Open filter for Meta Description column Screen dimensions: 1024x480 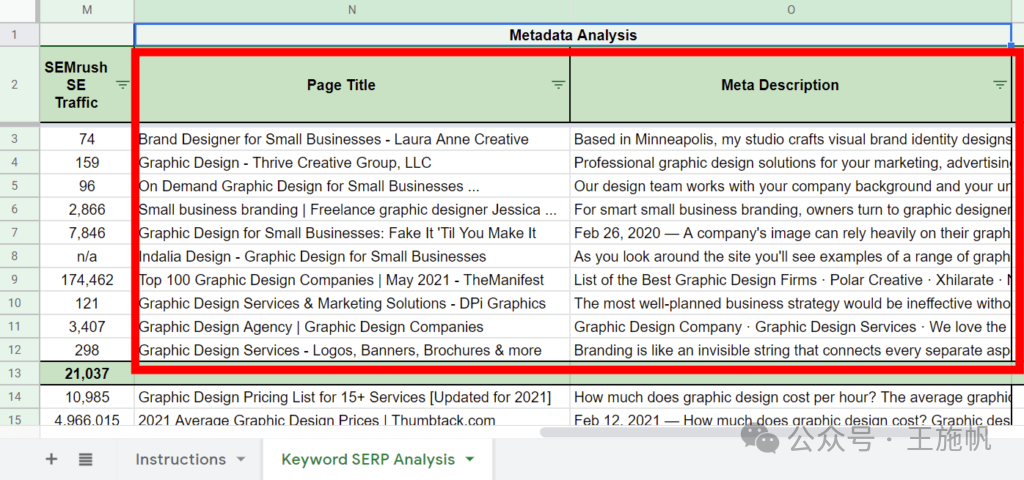coord(1000,84)
